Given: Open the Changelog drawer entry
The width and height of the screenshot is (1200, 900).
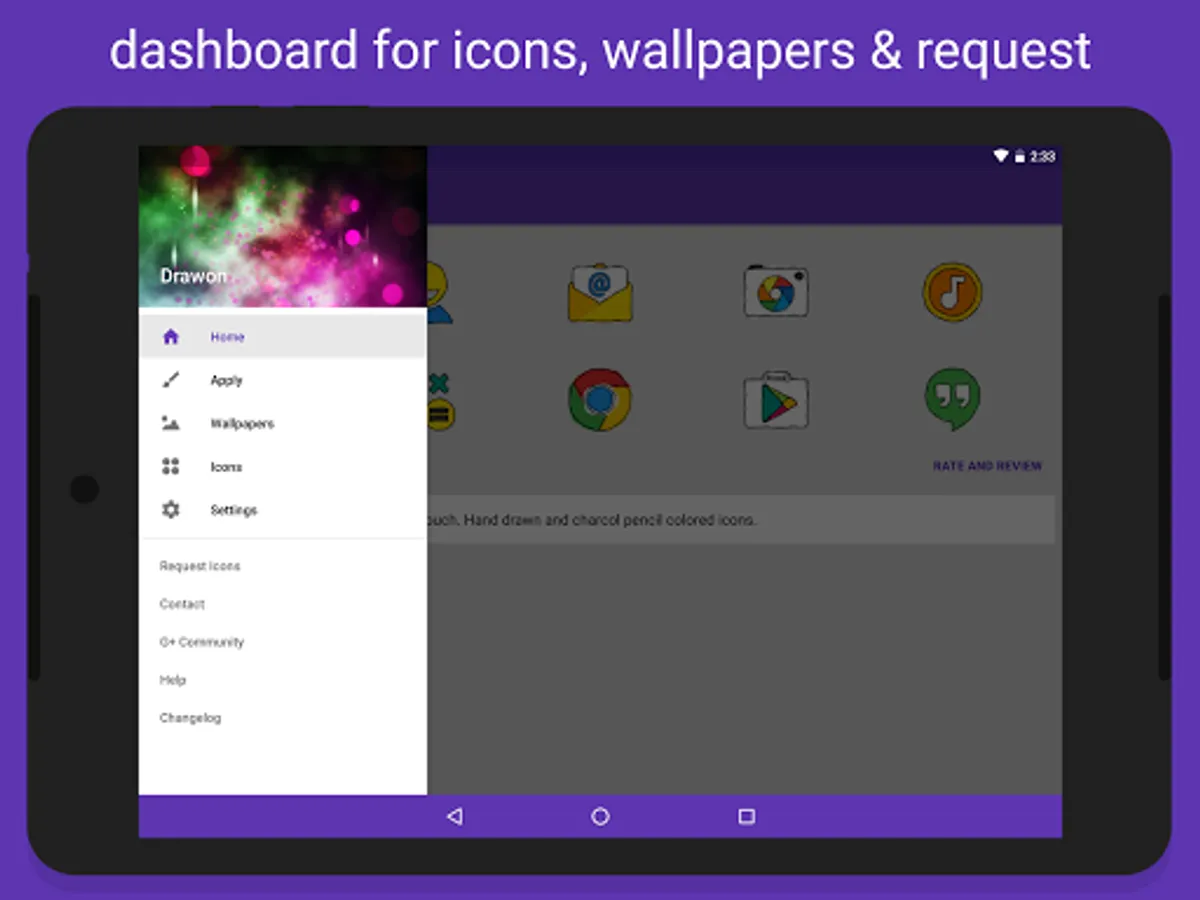Looking at the screenshot, I should point(190,718).
